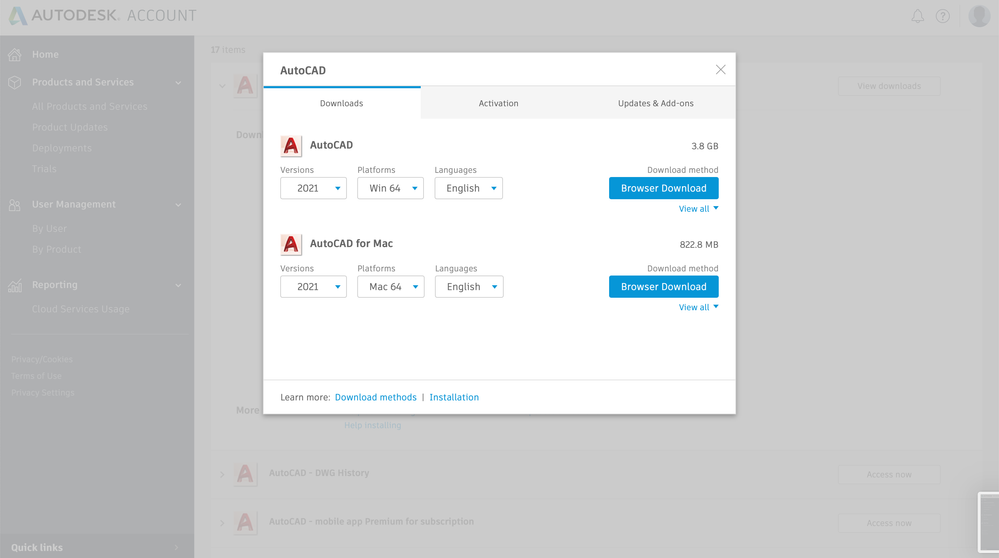Click the AutoCAD - DWG History icon
The width and height of the screenshot is (999, 558).
tap(245, 474)
